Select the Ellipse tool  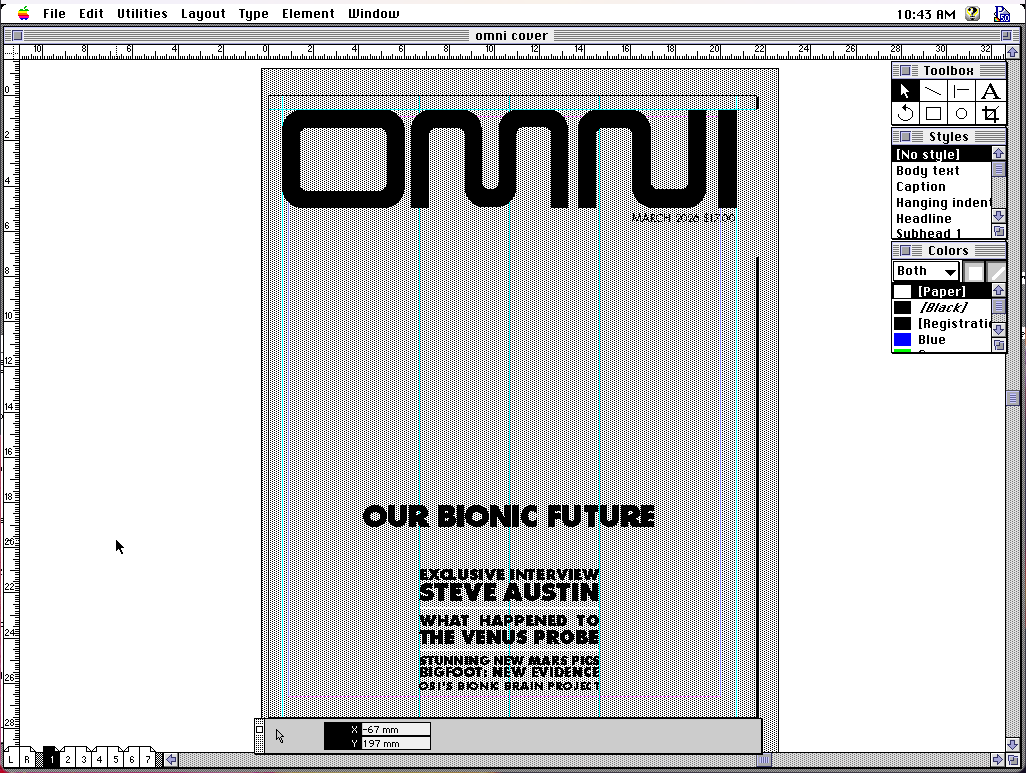pos(961,112)
